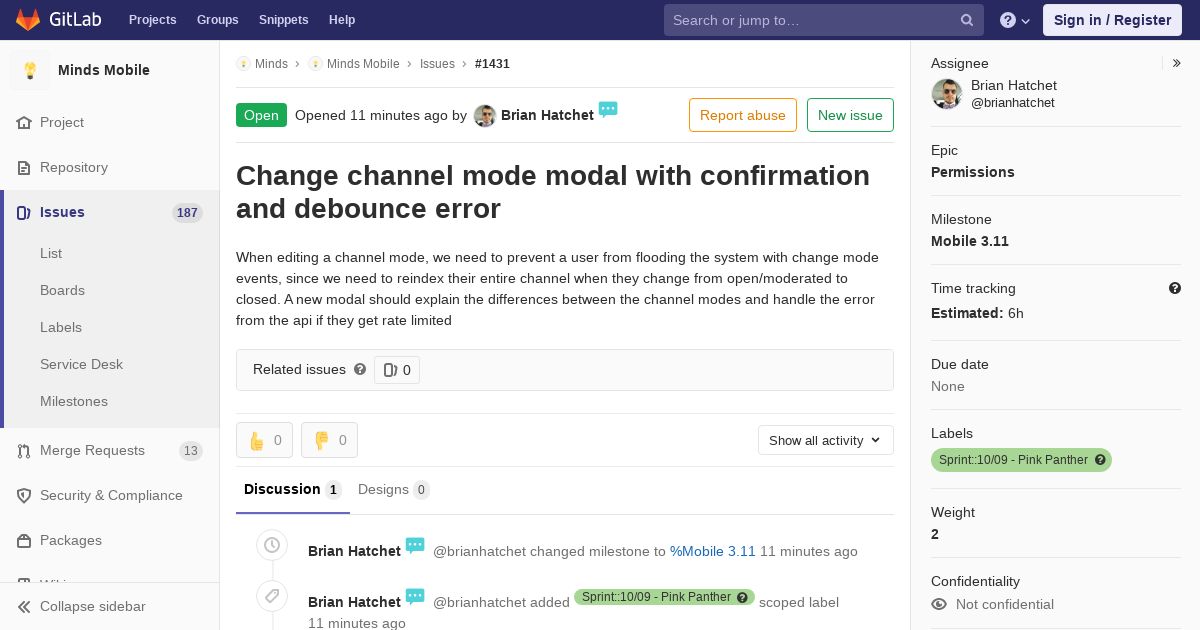Open the Snippets menu item
The width and height of the screenshot is (1200, 630).
[x=283, y=20]
